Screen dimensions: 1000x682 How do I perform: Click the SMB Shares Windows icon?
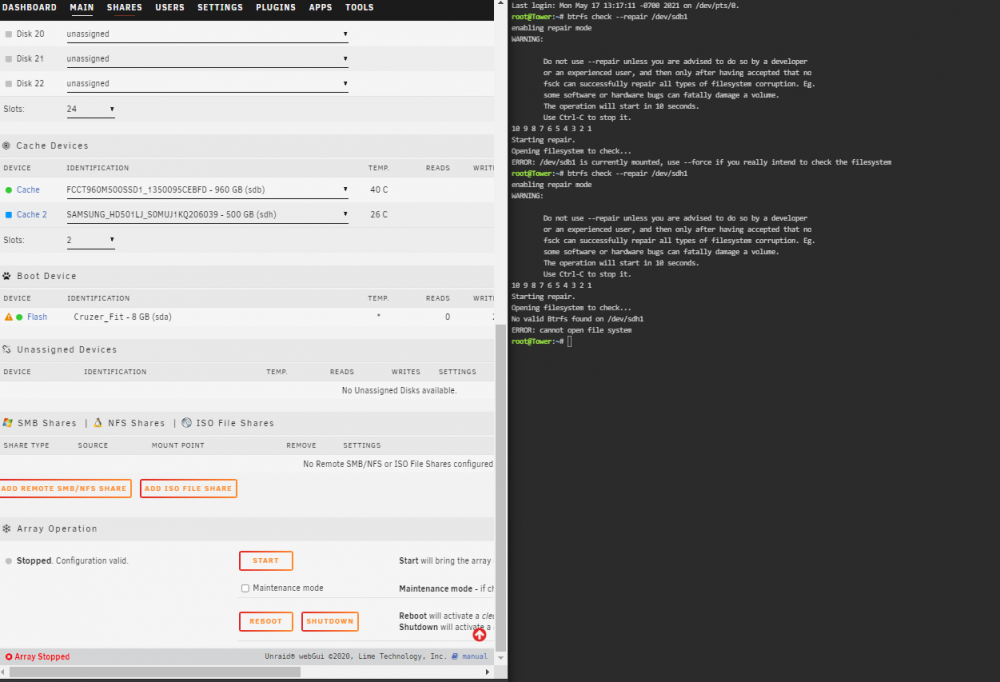[8, 423]
